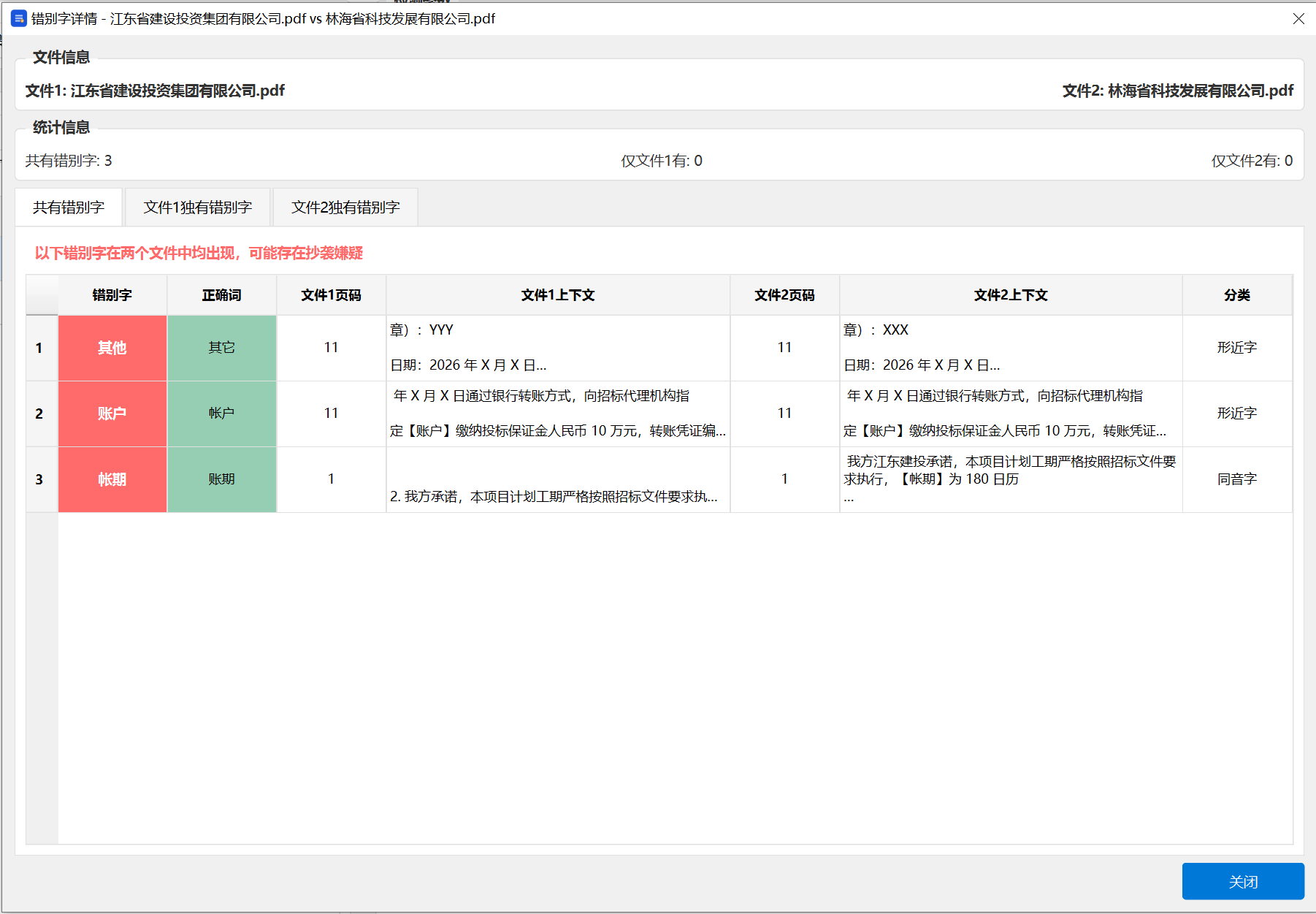Click file 2 context mentioning 180 日历
The height and width of the screenshot is (914, 1316).
(x=1011, y=479)
